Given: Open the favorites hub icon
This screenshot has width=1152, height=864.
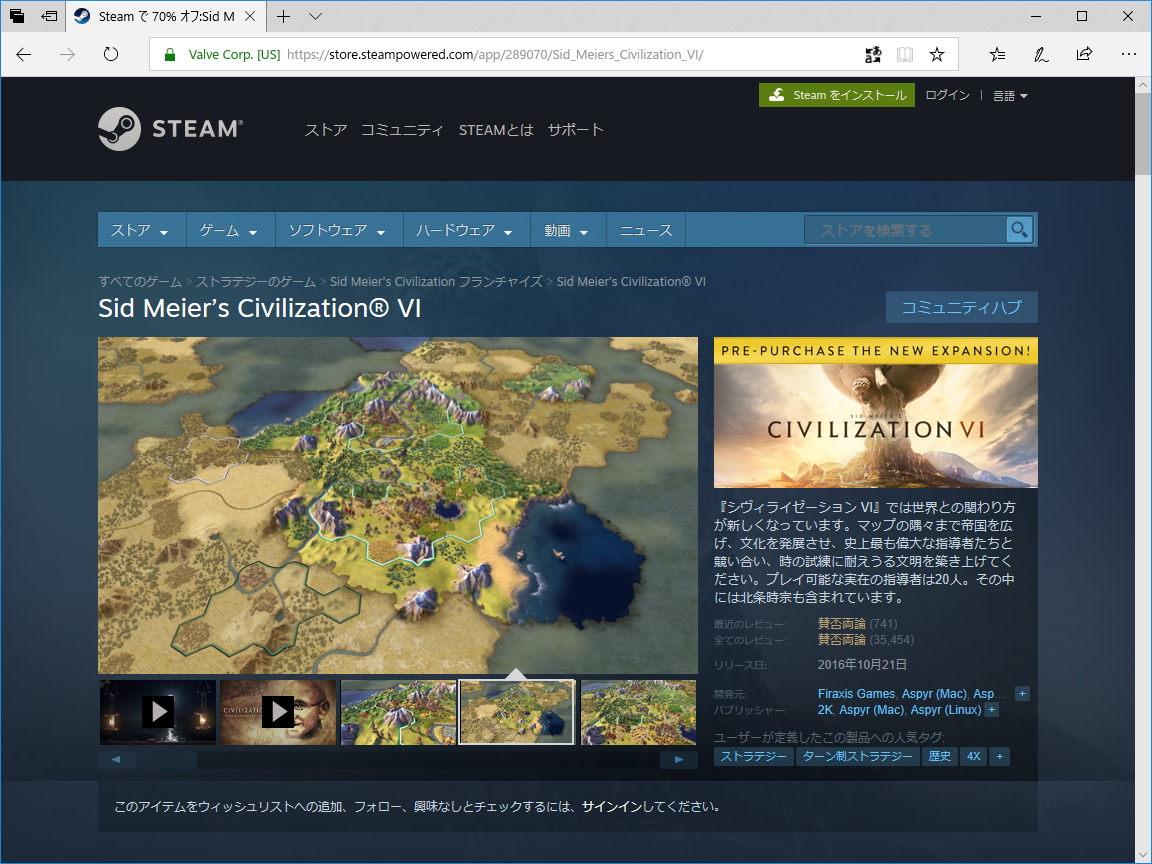Looking at the screenshot, I should pos(998,54).
